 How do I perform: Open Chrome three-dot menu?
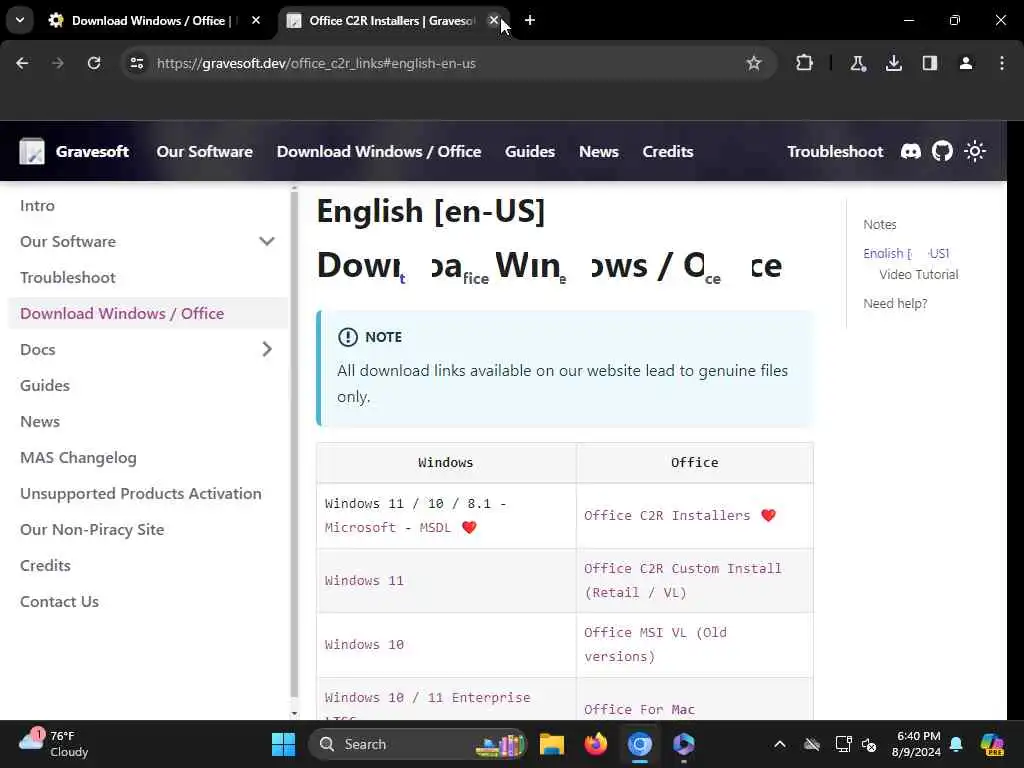pos(1001,63)
